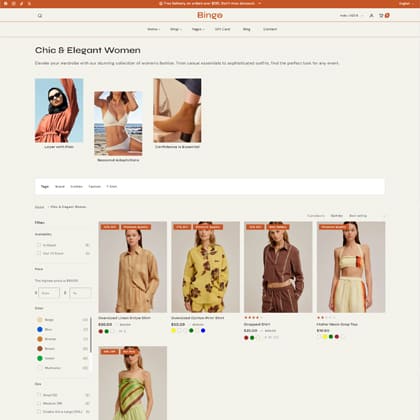The image size is (420, 420).
Task: Open the Oversized Linen Stripe Shirt product image
Action: [133, 267]
